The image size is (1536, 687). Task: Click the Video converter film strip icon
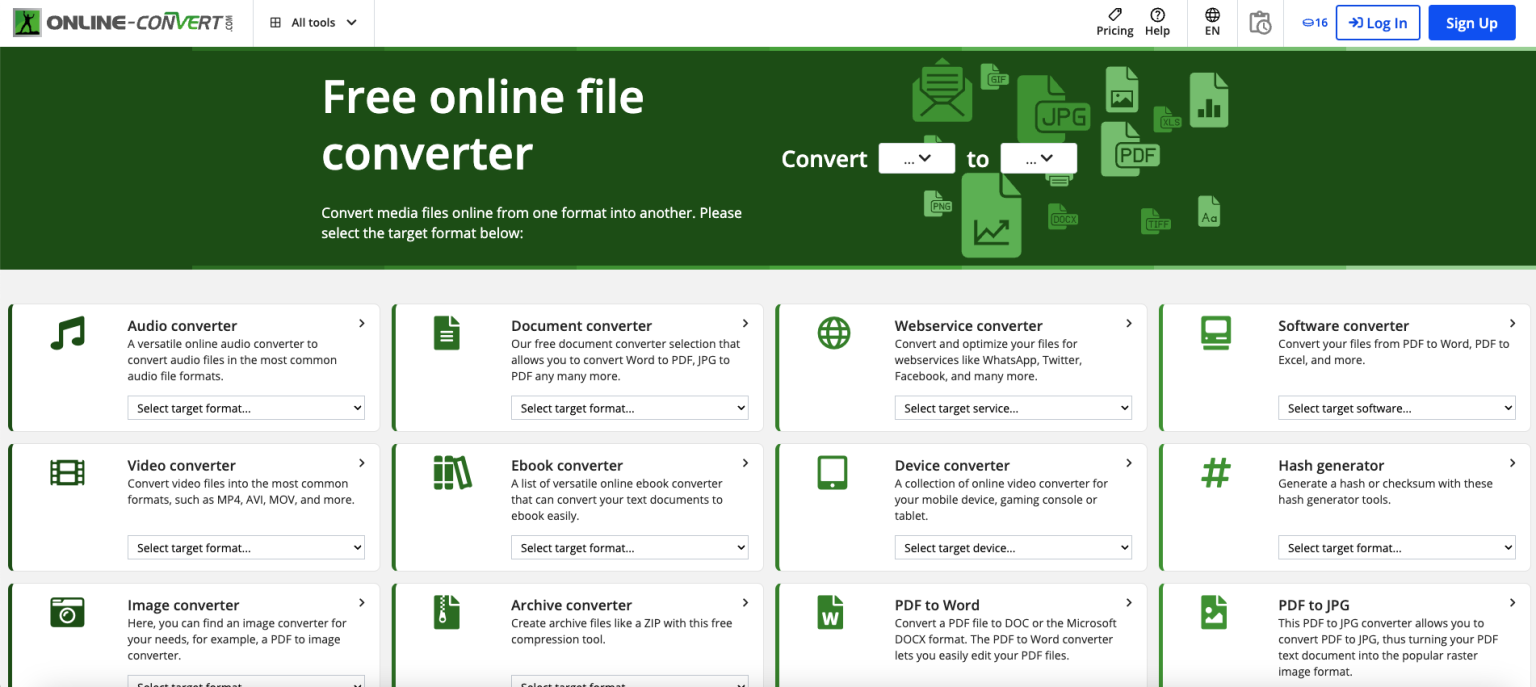click(x=67, y=472)
